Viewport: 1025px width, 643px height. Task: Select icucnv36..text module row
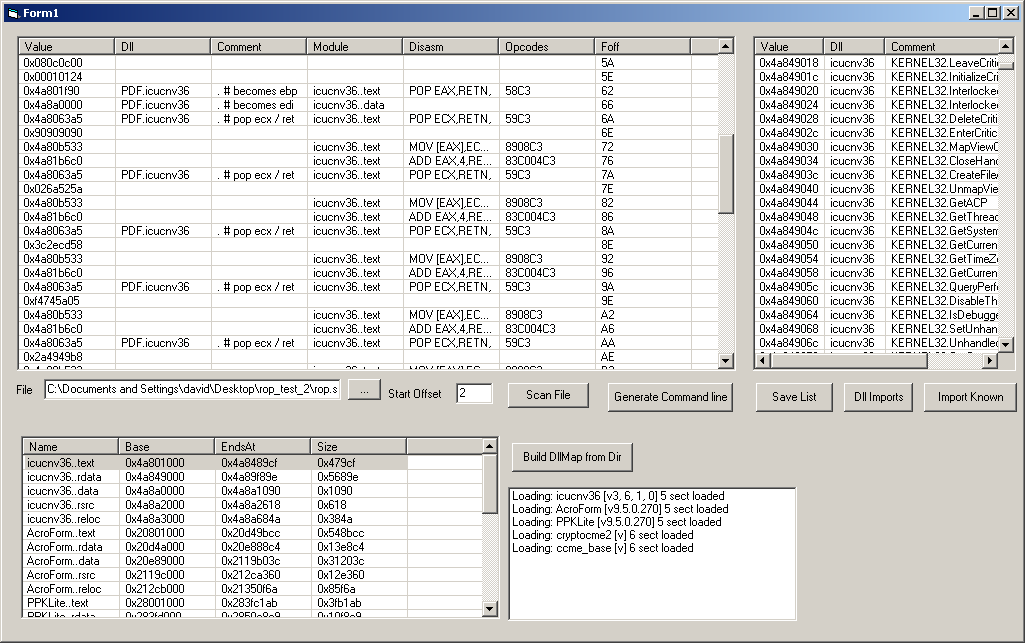(x=252, y=463)
